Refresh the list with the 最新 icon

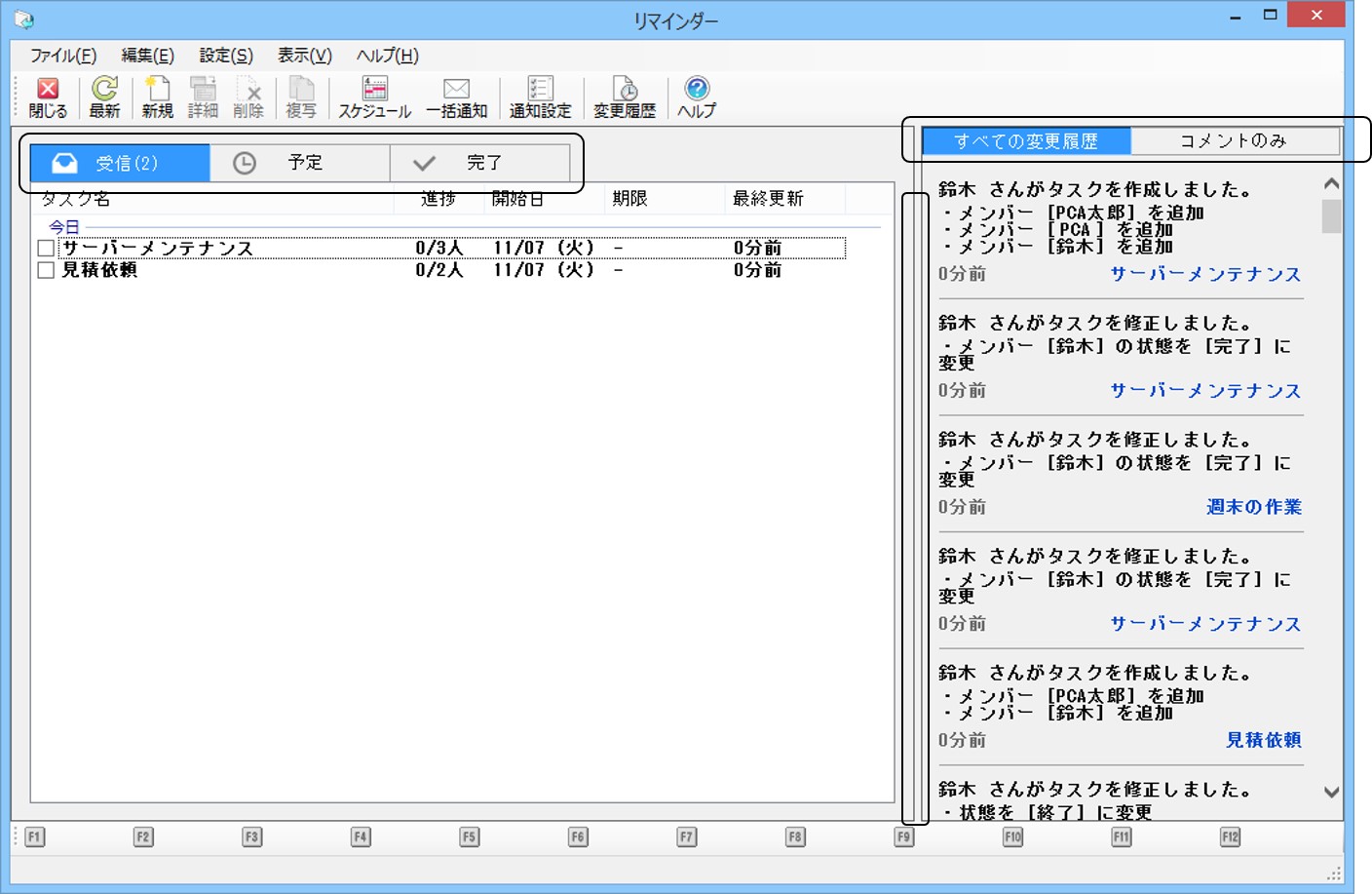tap(104, 90)
